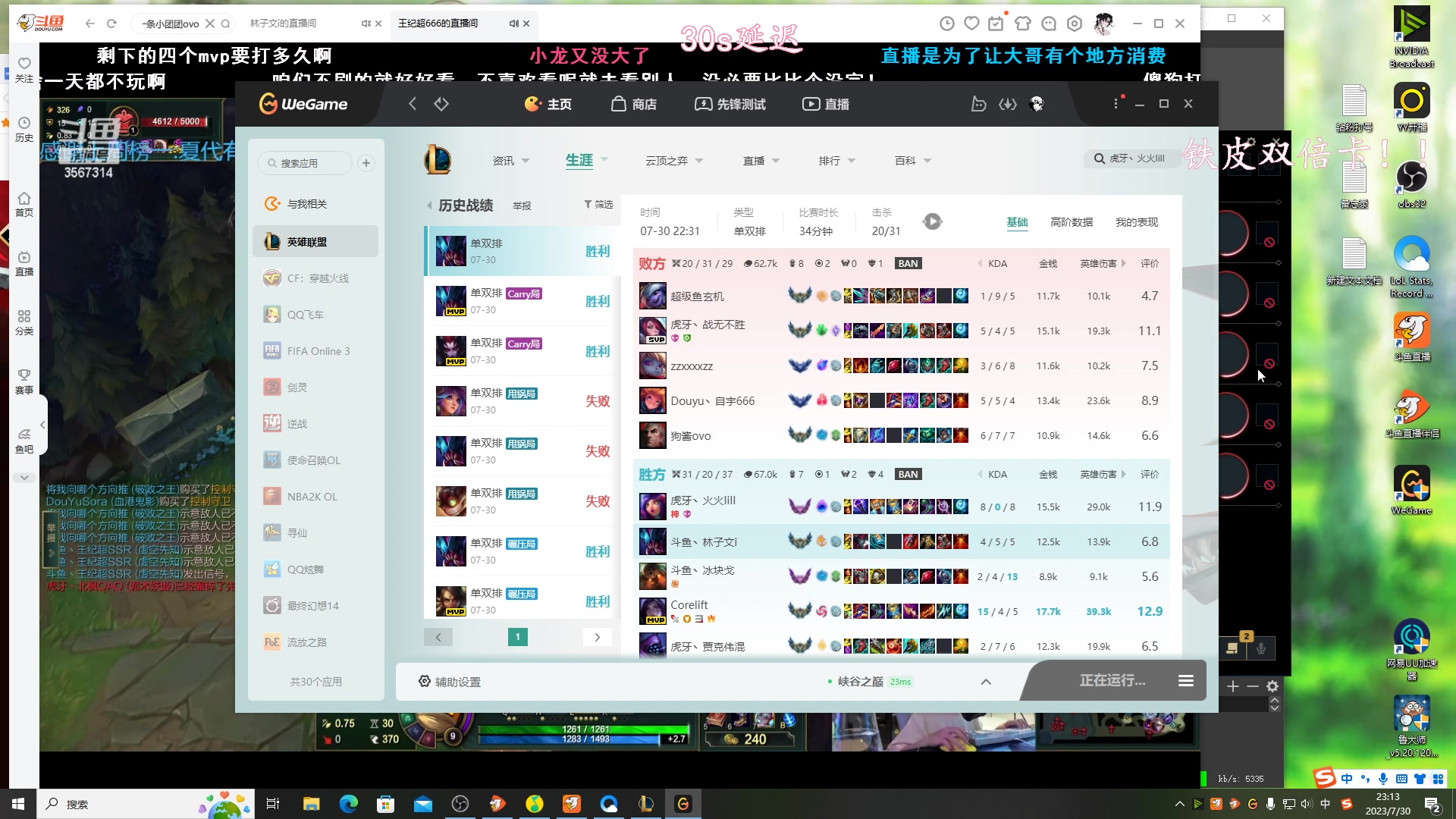Click the 举报 report link

[522, 206]
